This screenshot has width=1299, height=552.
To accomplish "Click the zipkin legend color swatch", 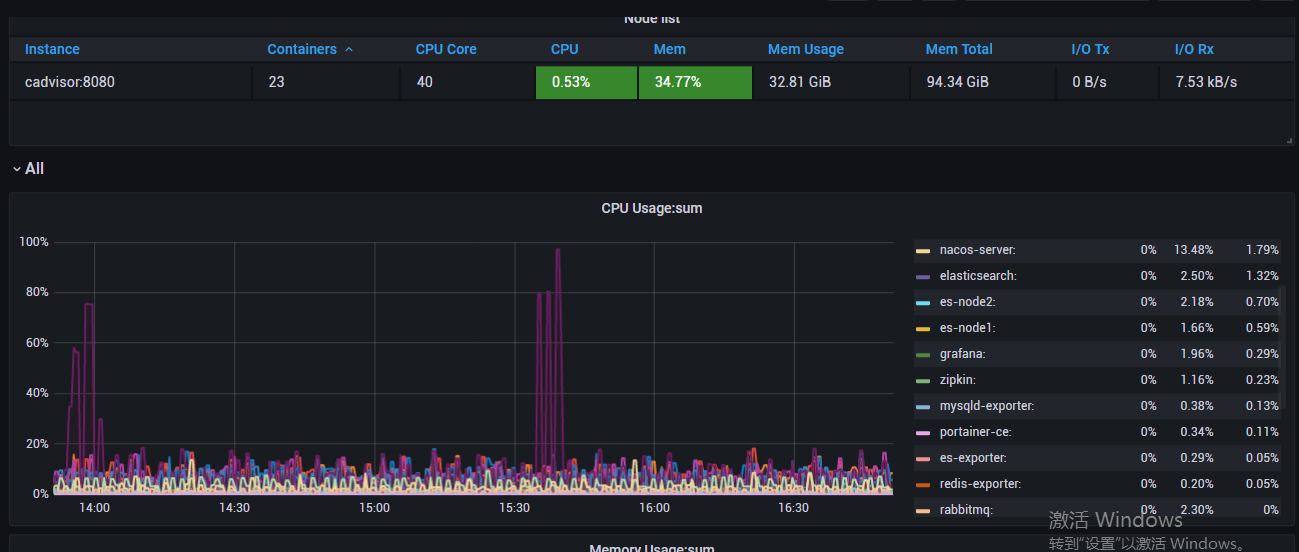I will click(923, 380).
